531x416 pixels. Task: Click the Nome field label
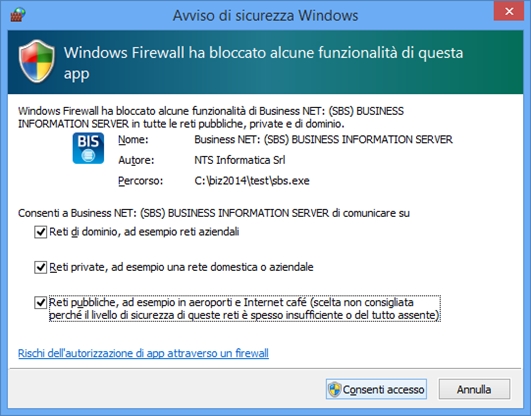click(x=133, y=140)
